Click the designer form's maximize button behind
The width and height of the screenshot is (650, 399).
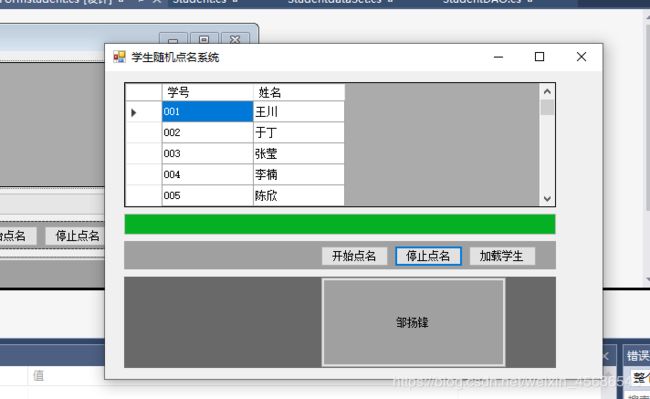204,39
